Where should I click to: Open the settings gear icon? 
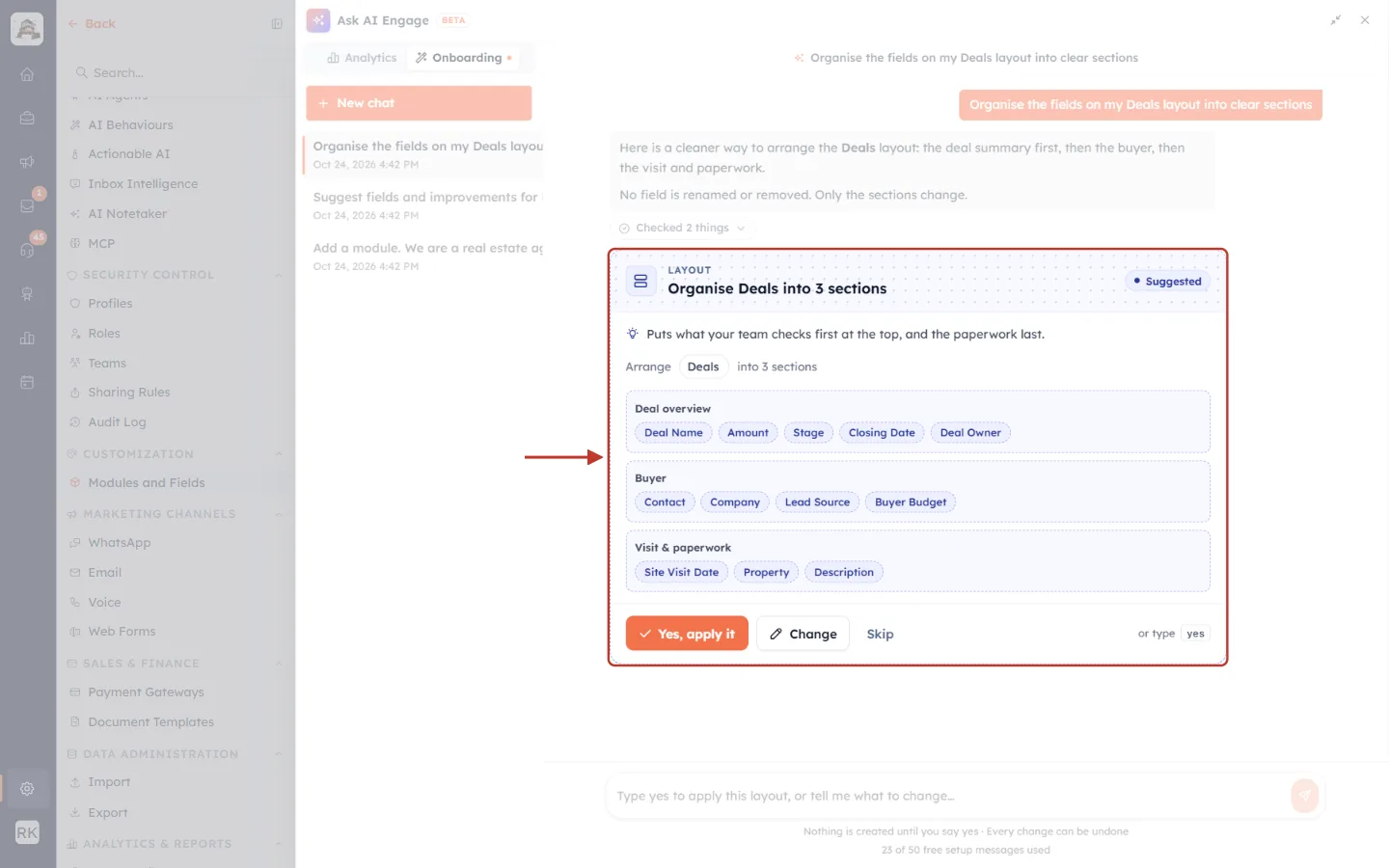27,789
